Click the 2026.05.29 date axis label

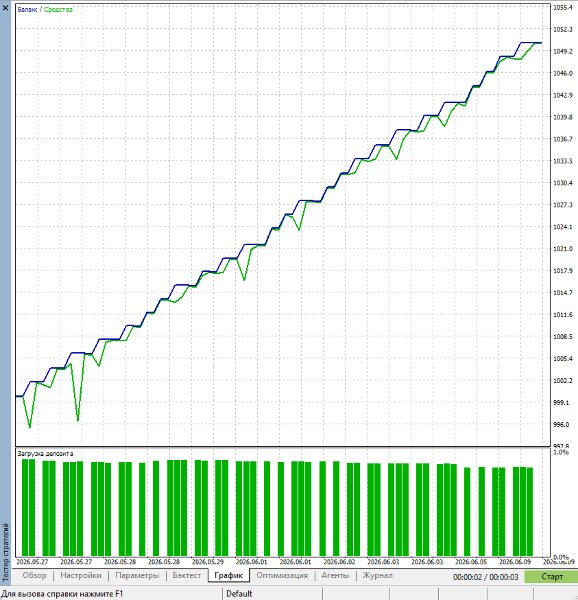(x=208, y=562)
